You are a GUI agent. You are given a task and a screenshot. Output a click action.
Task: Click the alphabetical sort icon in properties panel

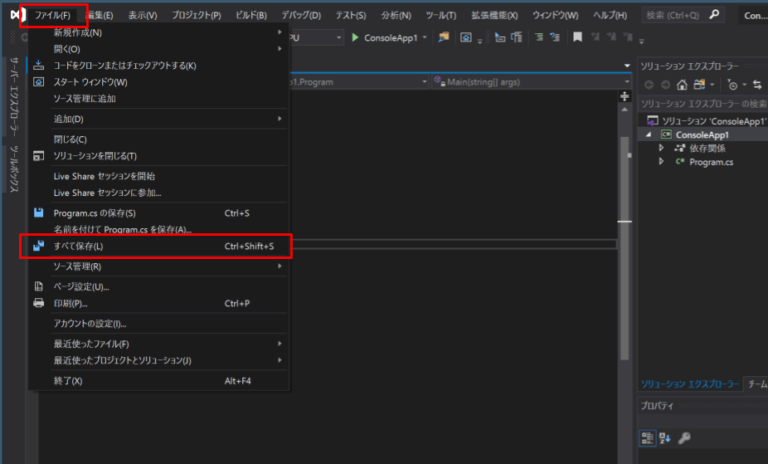pyautogui.click(x=666, y=438)
